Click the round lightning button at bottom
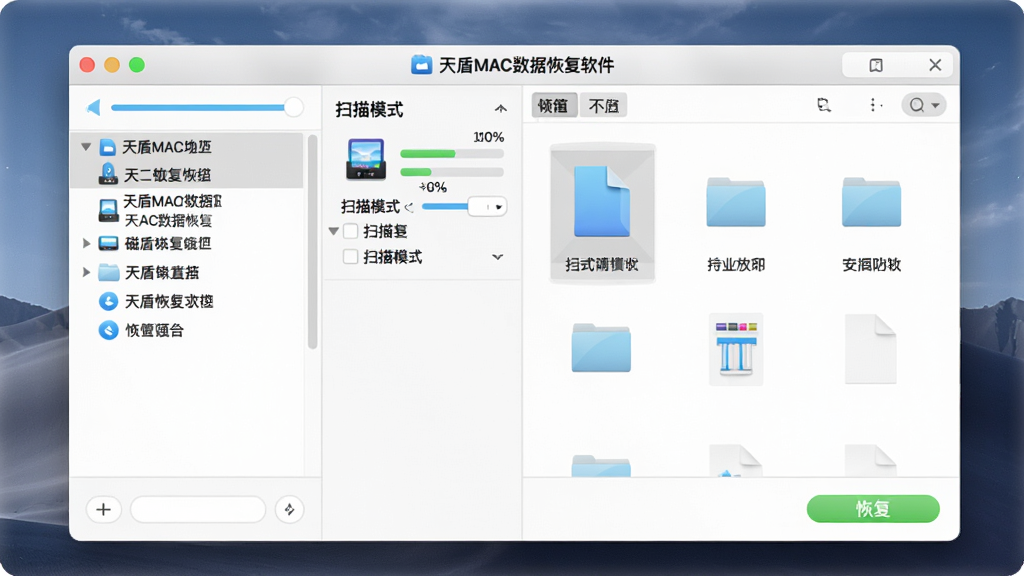Screen dimensions: 1024x576 [289, 509]
